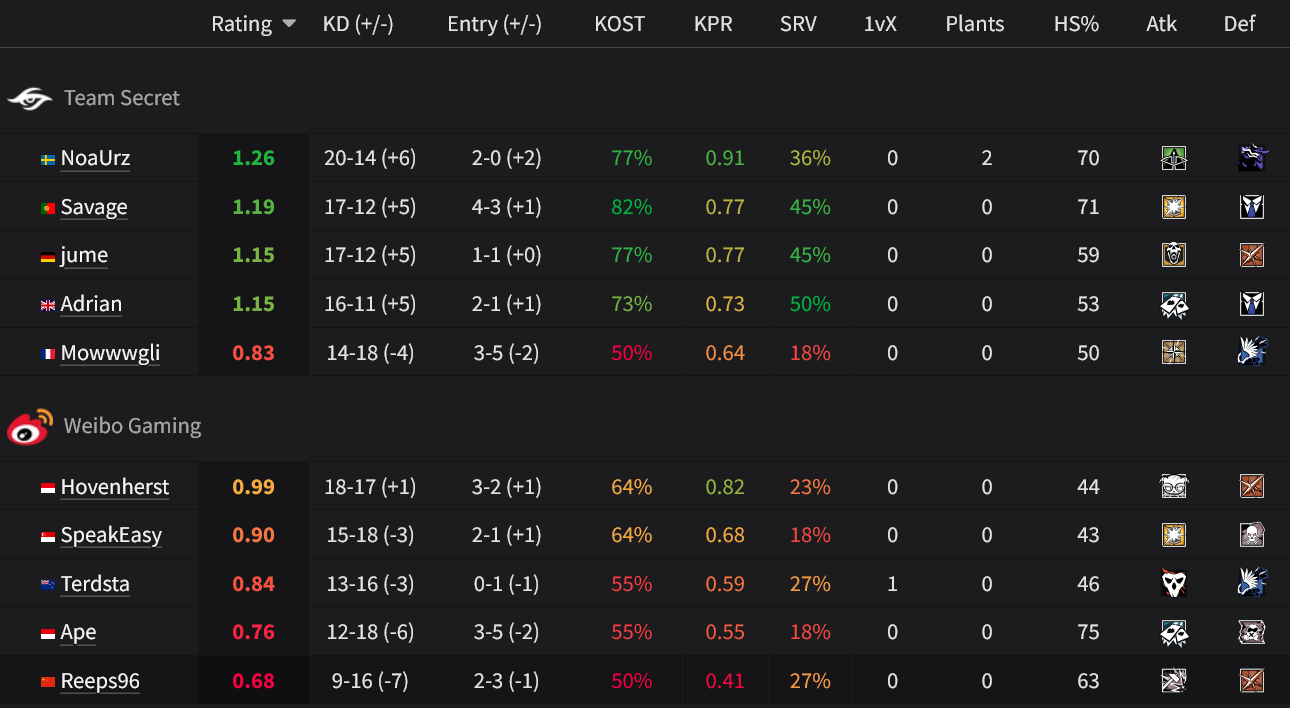Click the Rating sort dropdown arrow
Image resolution: width=1290 pixels, height=708 pixels.
point(289,24)
